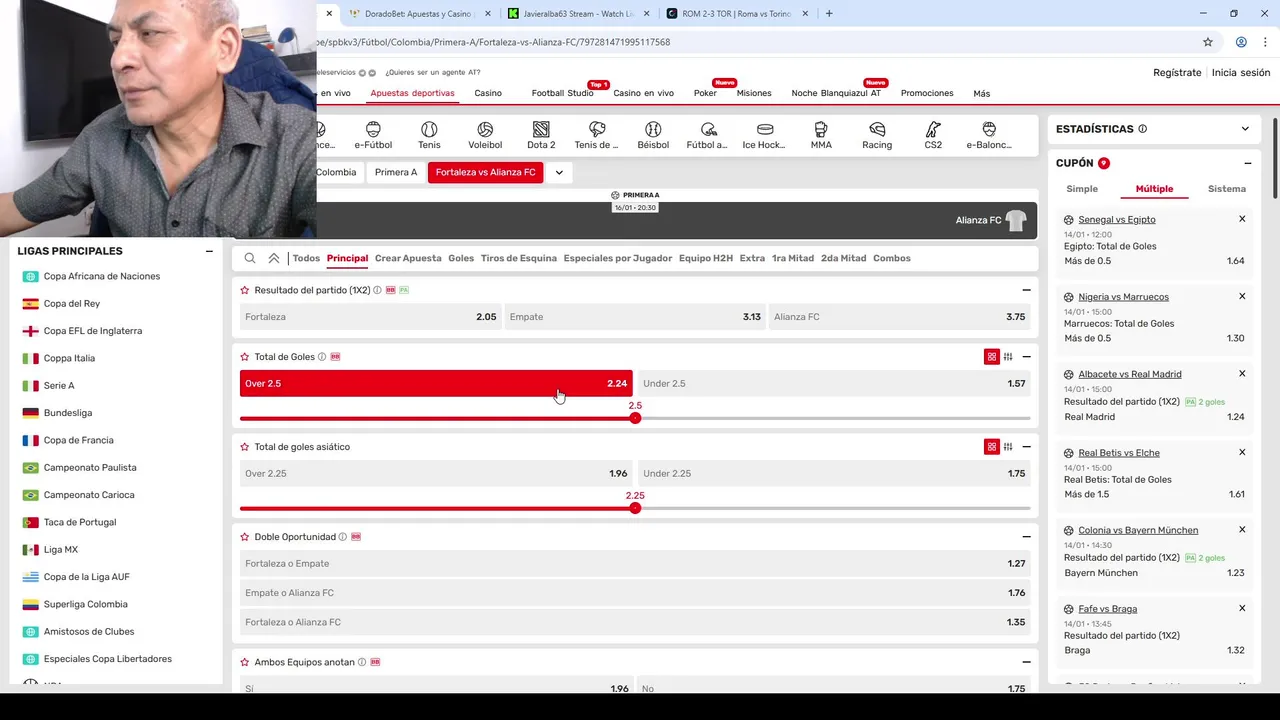Select the Tenis sport icon
This screenshot has width=1280, height=720.
429,135
